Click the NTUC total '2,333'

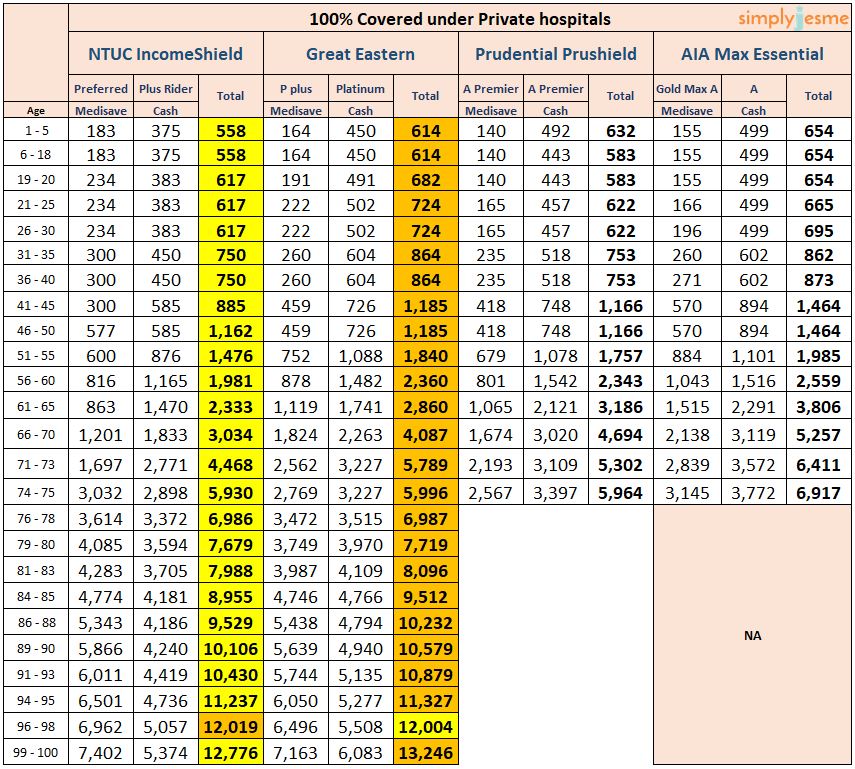coord(231,407)
